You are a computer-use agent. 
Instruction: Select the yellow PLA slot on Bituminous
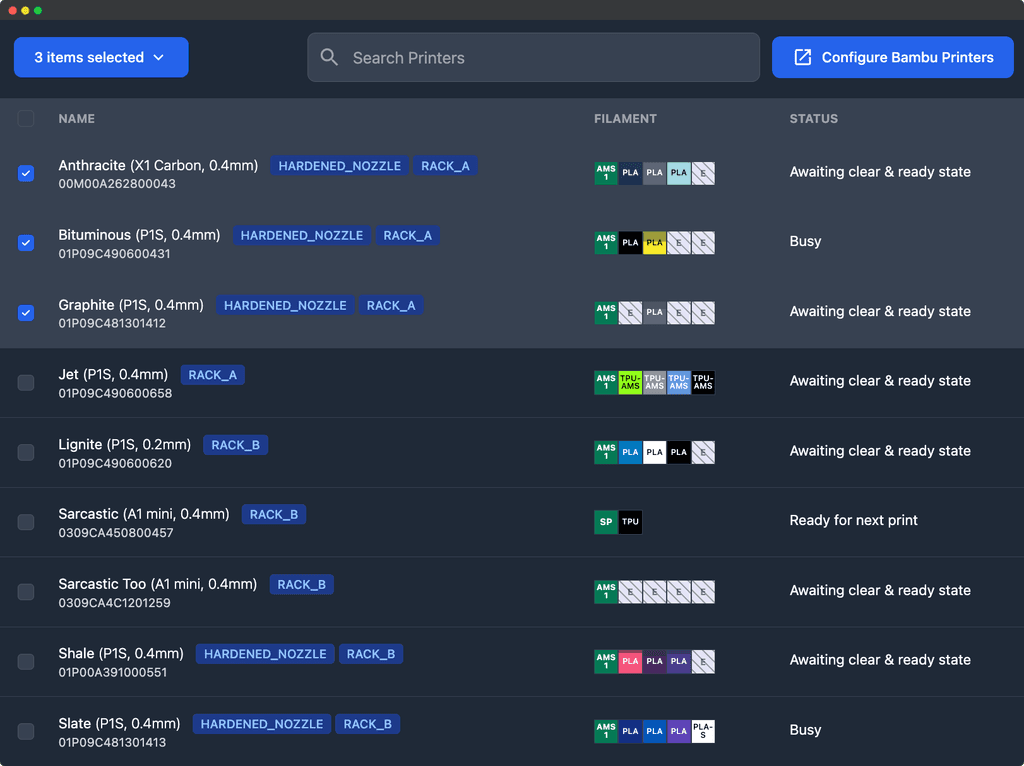(654, 242)
